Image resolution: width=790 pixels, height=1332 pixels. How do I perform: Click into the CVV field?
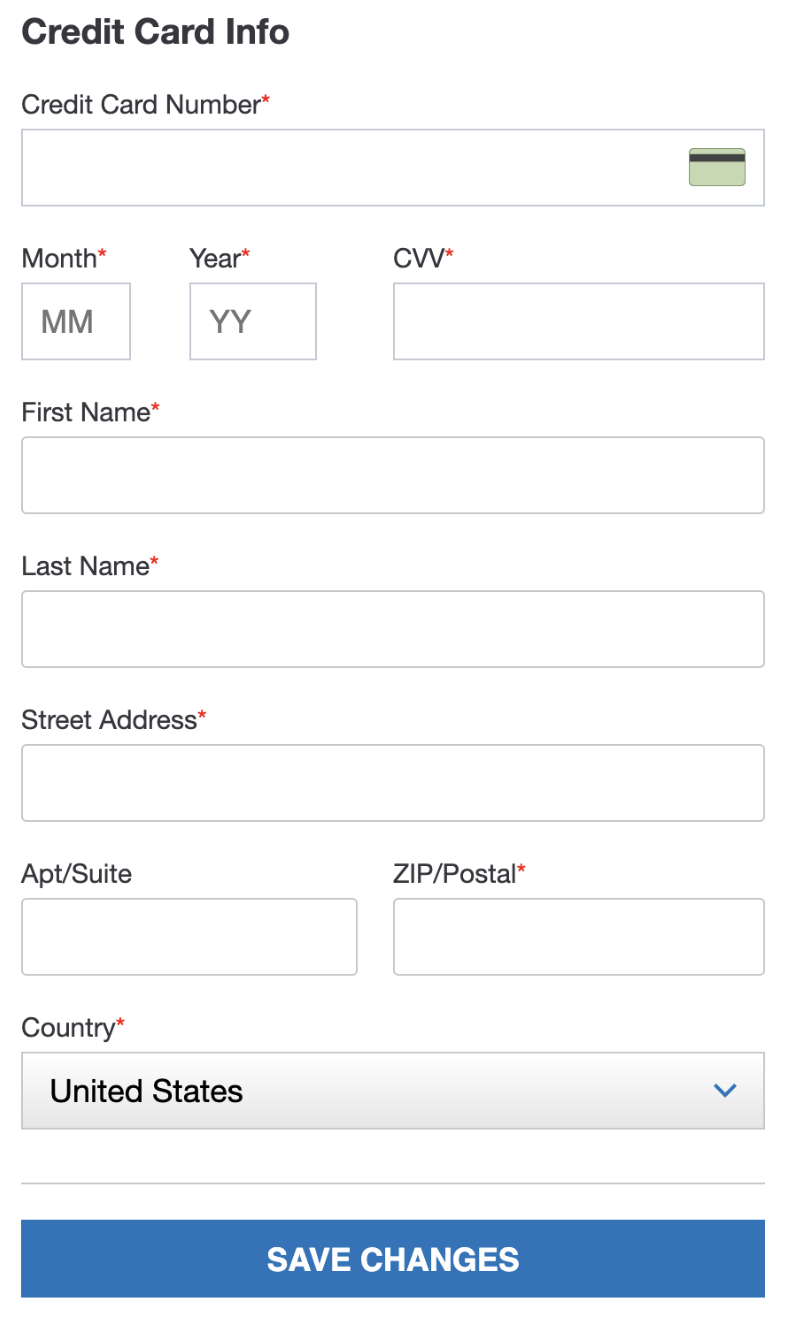[579, 321]
